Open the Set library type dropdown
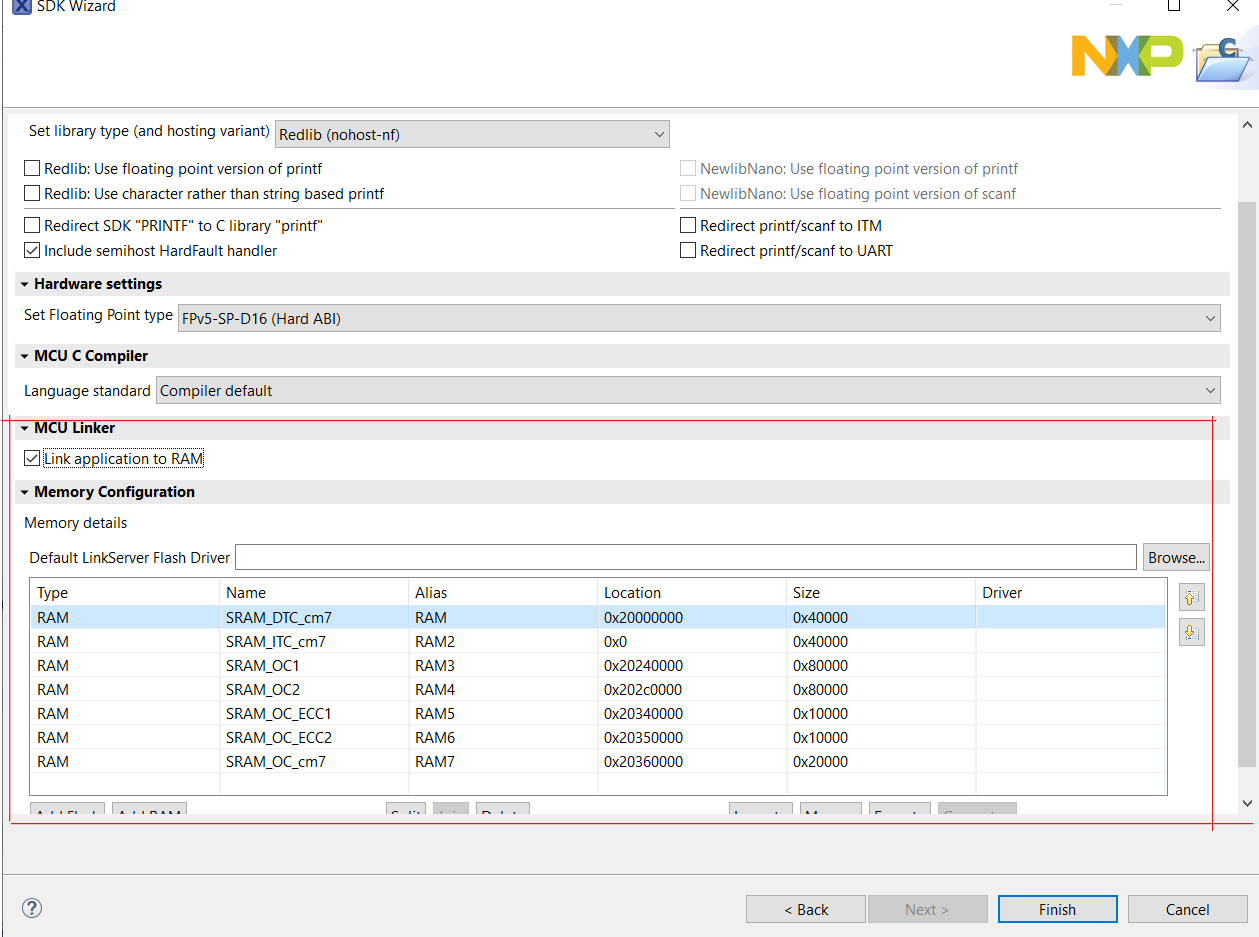The image size is (1259, 937). [658, 133]
